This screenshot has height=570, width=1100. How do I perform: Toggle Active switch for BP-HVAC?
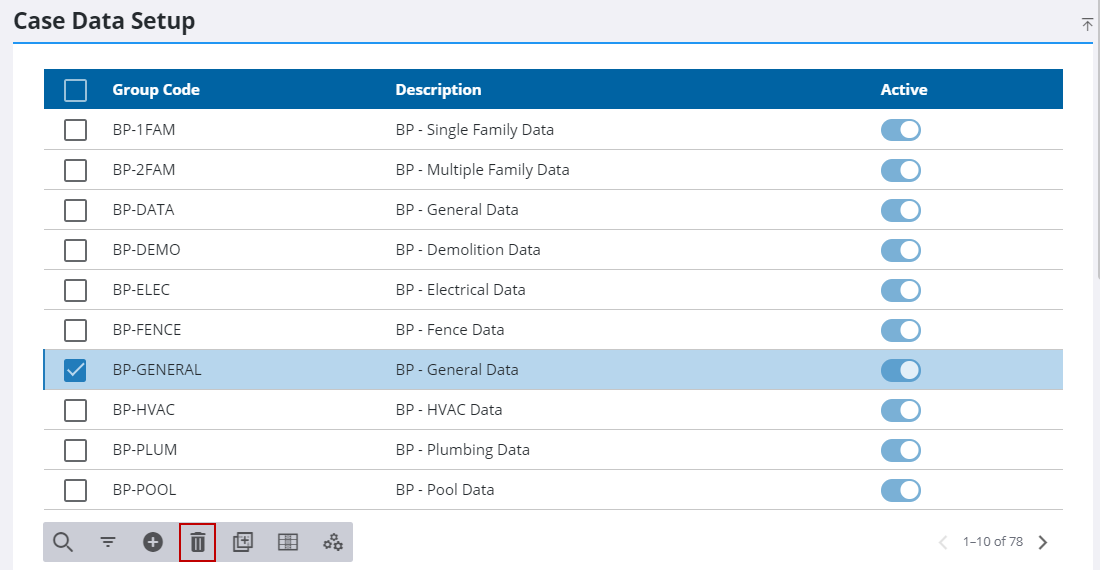(x=901, y=409)
